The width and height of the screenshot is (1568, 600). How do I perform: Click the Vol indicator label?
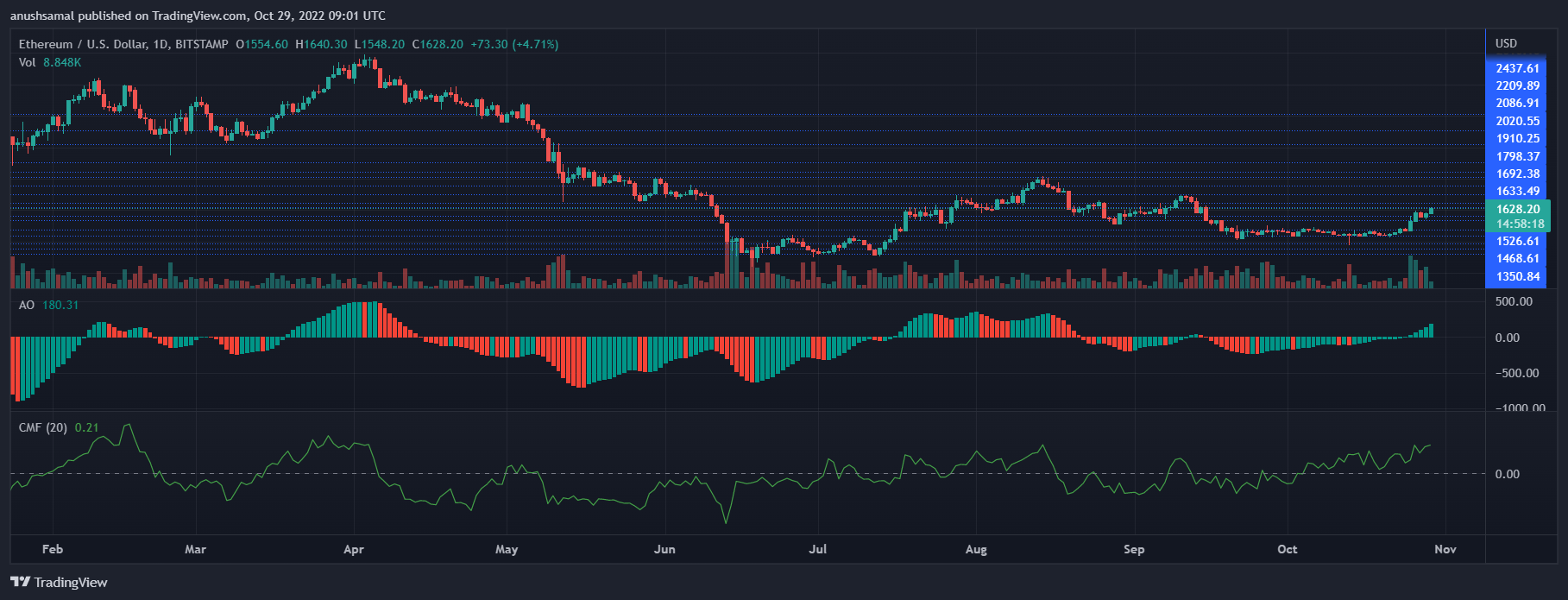28,62
